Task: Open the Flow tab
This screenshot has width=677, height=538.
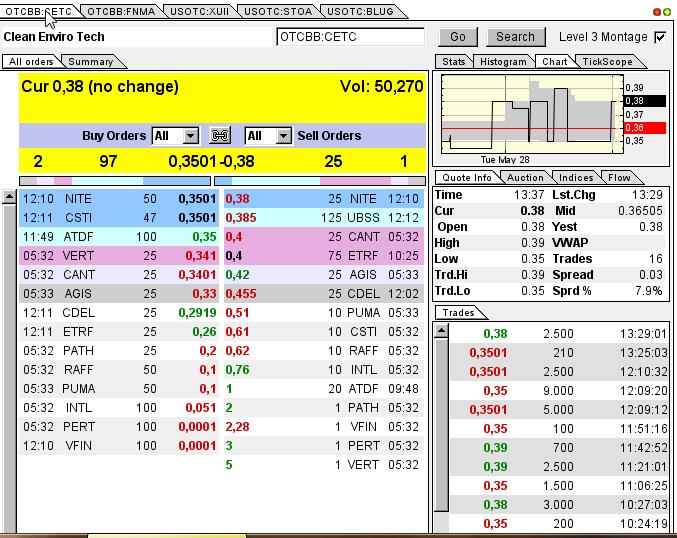Action: pyautogui.click(x=619, y=178)
